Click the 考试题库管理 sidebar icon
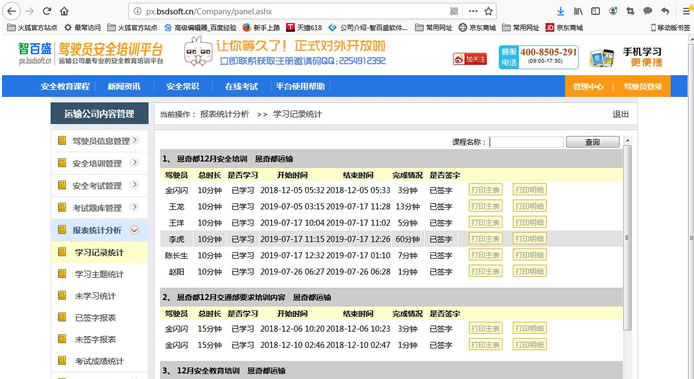 coord(62,207)
